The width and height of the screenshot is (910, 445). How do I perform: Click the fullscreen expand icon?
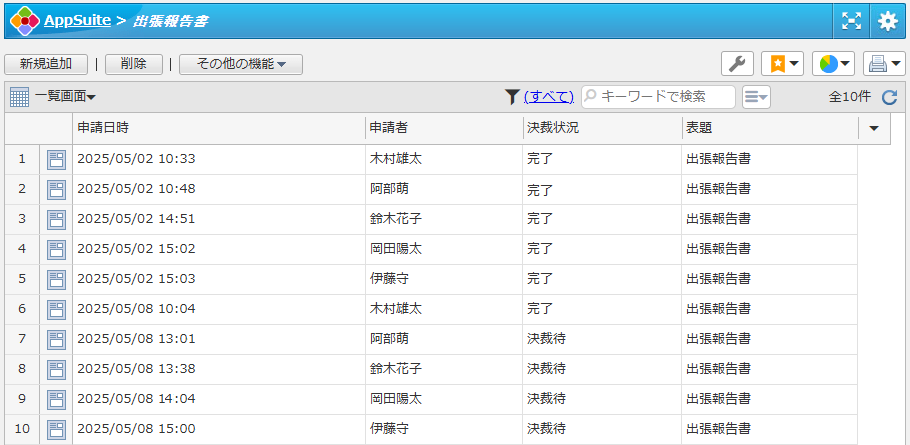coord(850,20)
